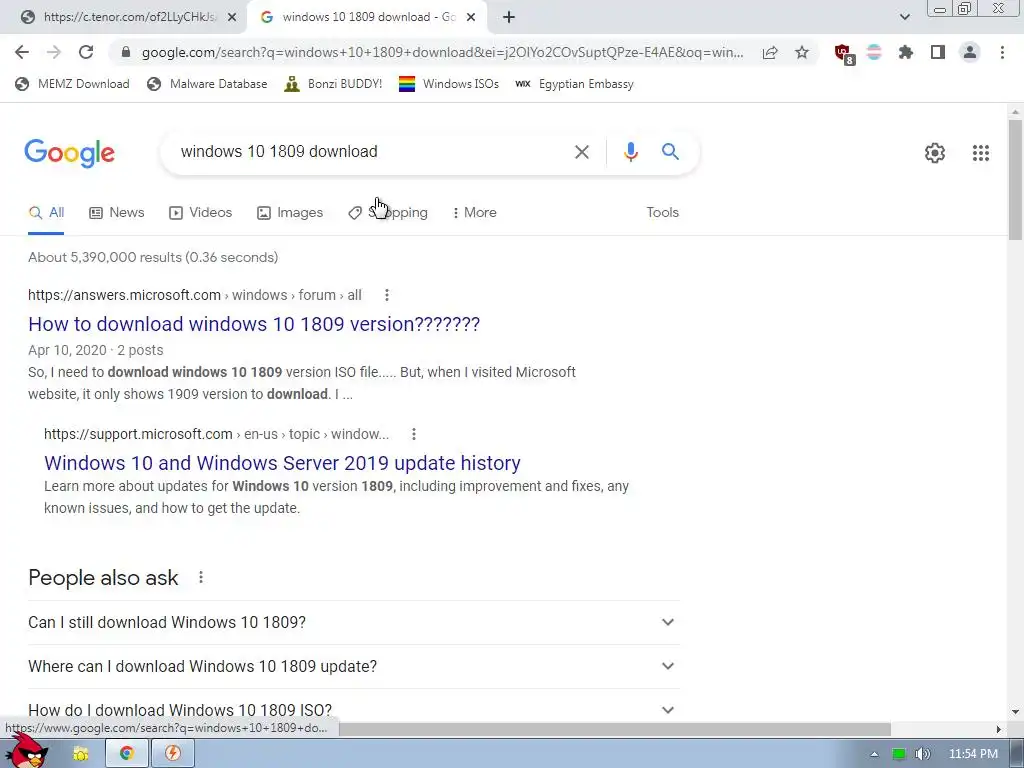
Task: View site info padlock icon
Action: pos(126,52)
